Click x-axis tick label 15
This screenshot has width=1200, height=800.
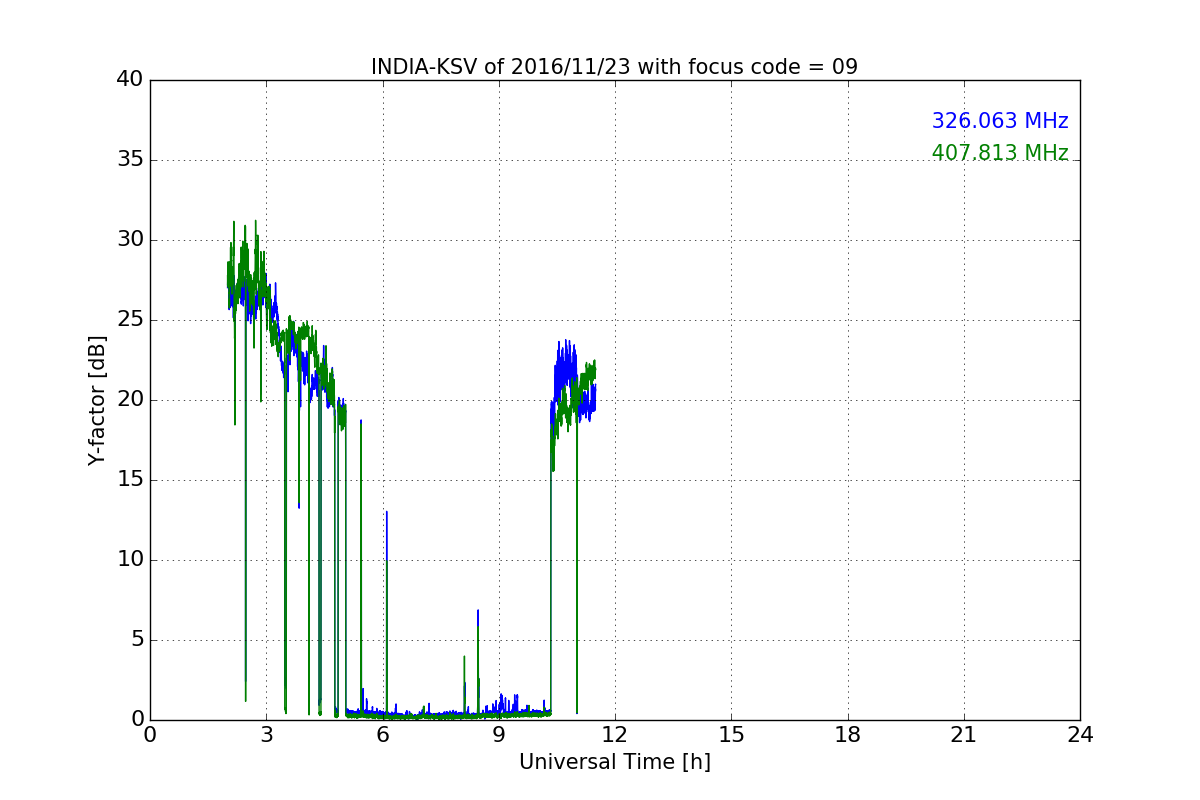click(x=731, y=735)
